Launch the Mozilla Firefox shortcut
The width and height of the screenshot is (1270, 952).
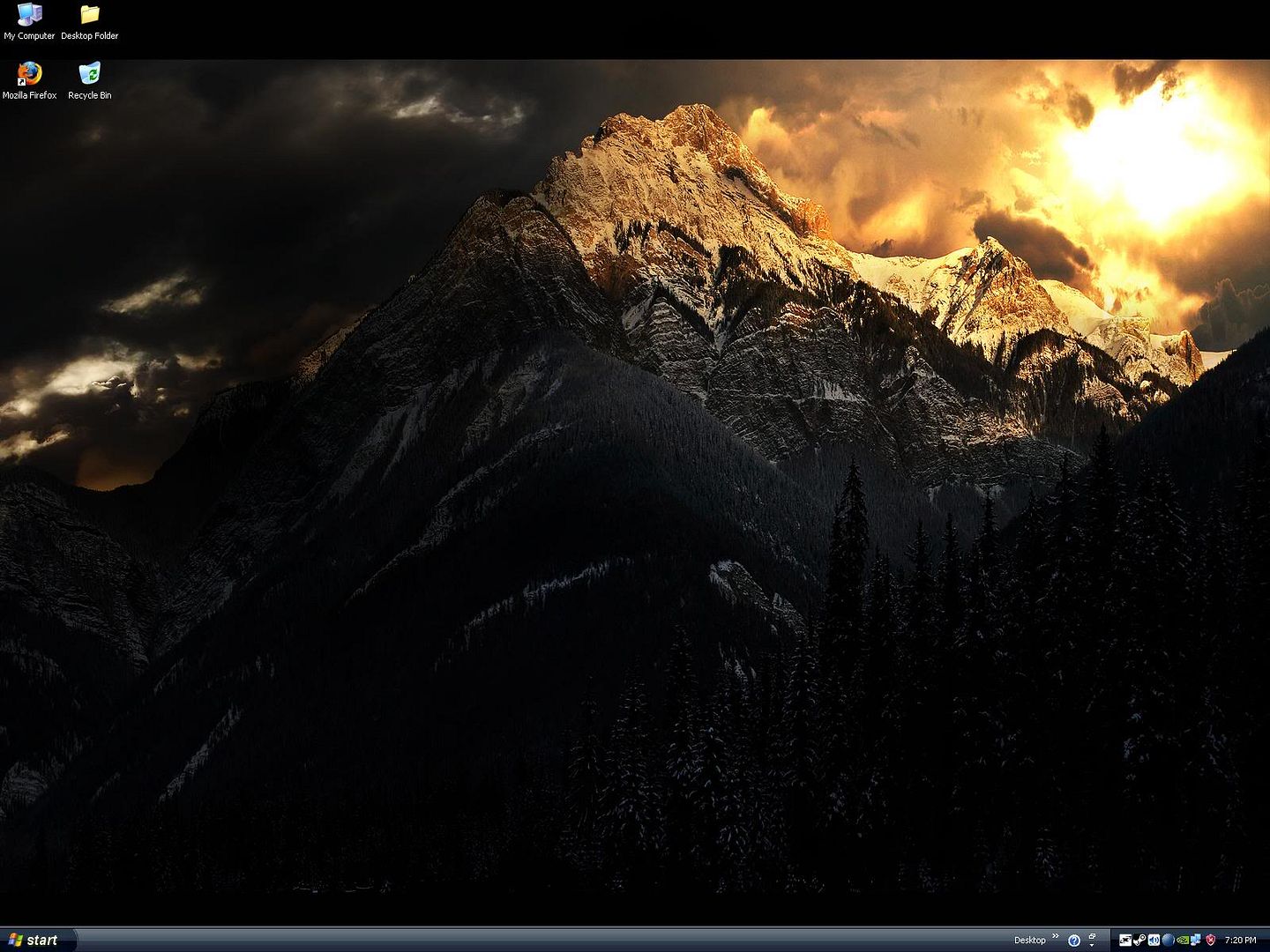(x=29, y=74)
